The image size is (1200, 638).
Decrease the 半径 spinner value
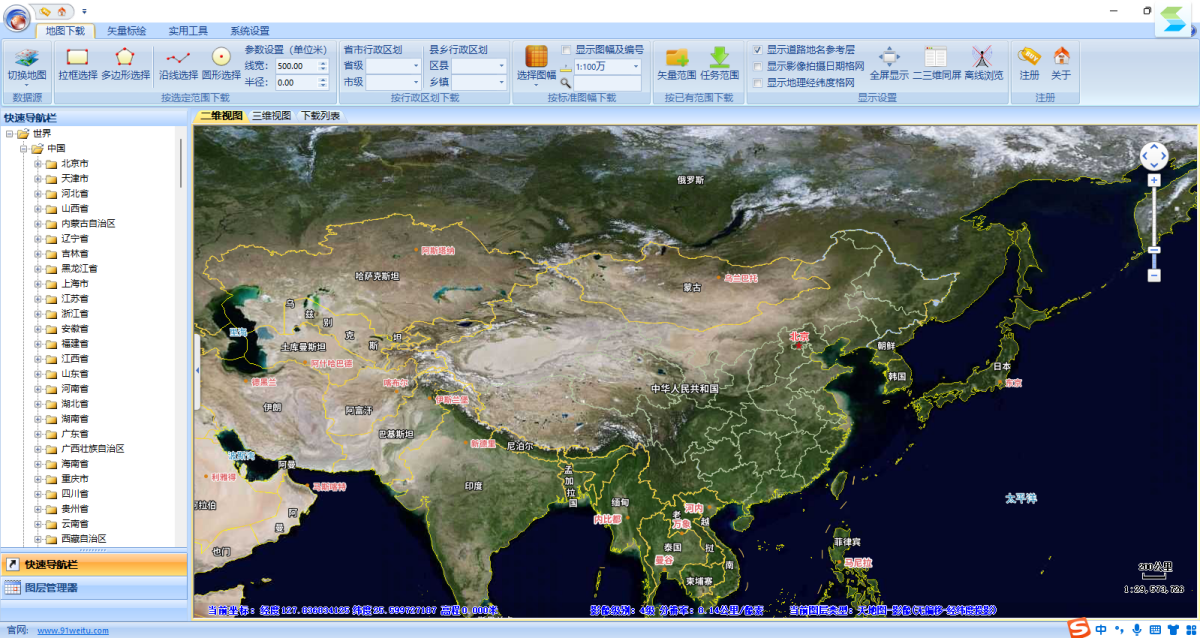(x=323, y=86)
